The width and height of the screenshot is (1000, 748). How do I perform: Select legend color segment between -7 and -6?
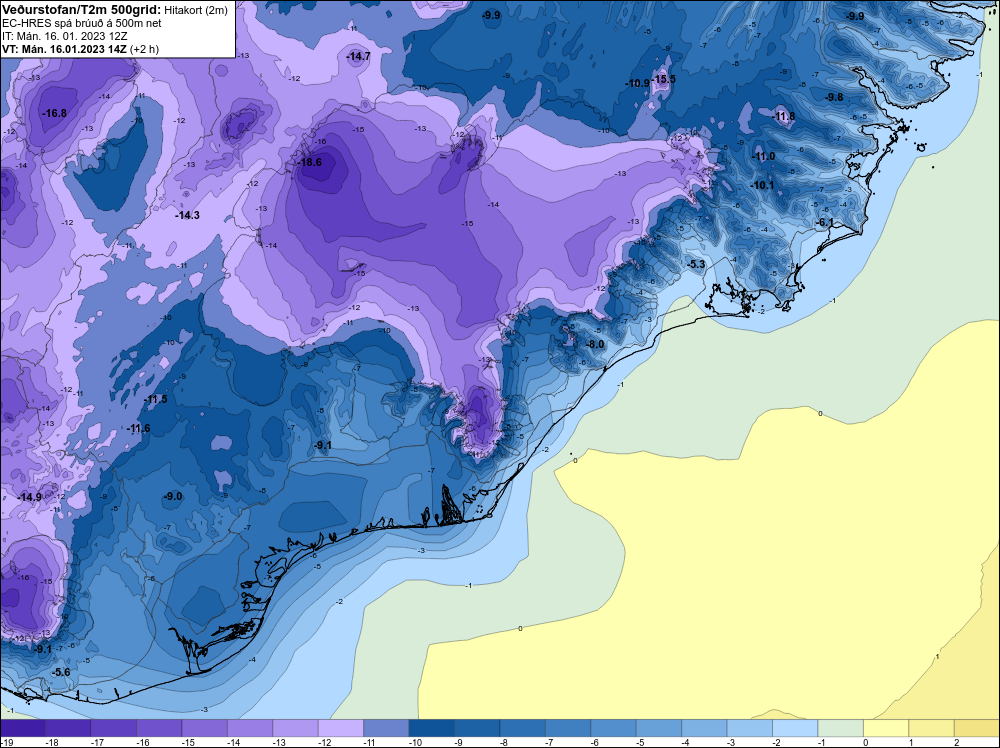(568, 728)
